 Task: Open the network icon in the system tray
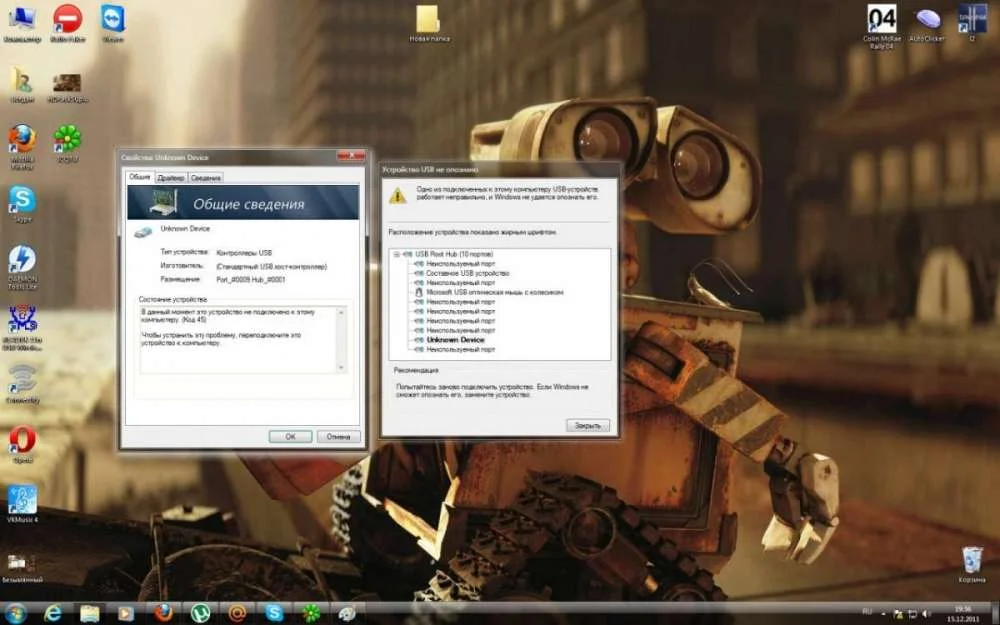tap(911, 614)
